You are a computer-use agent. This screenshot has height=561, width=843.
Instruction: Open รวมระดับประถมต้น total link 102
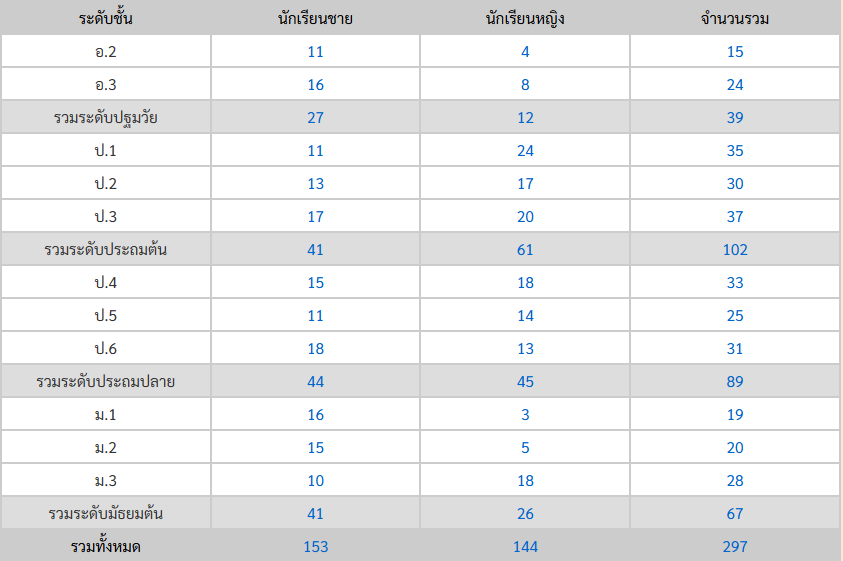735,250
